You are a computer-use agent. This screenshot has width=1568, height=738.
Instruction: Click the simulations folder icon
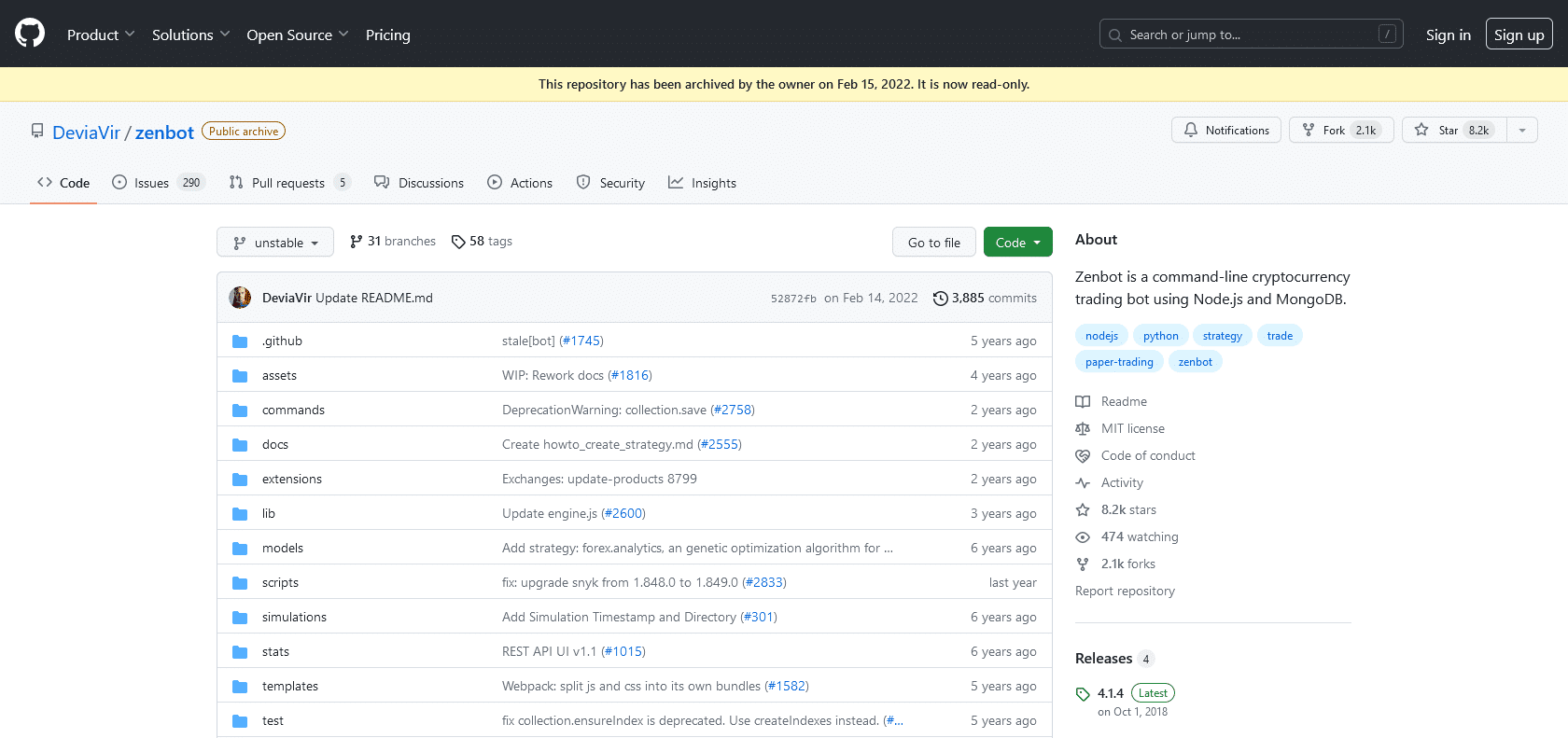[240, 618]
